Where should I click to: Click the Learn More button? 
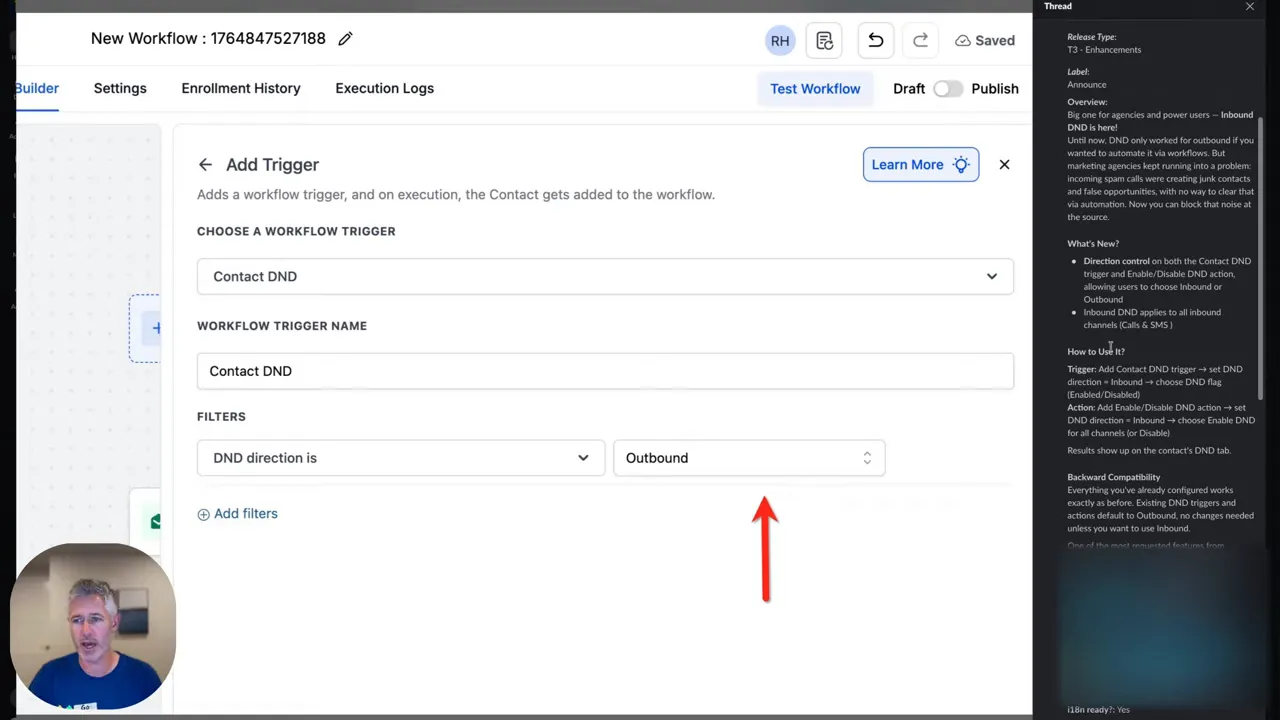(921, 165)
